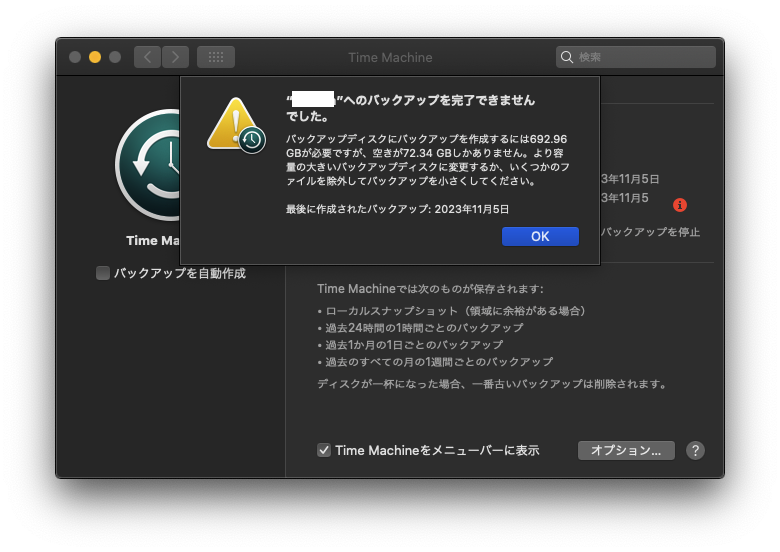Click 過去のすべての月の1週間ごとのバックアップ text
Viewport: 780px width, 552px height.
pos(439,362)
